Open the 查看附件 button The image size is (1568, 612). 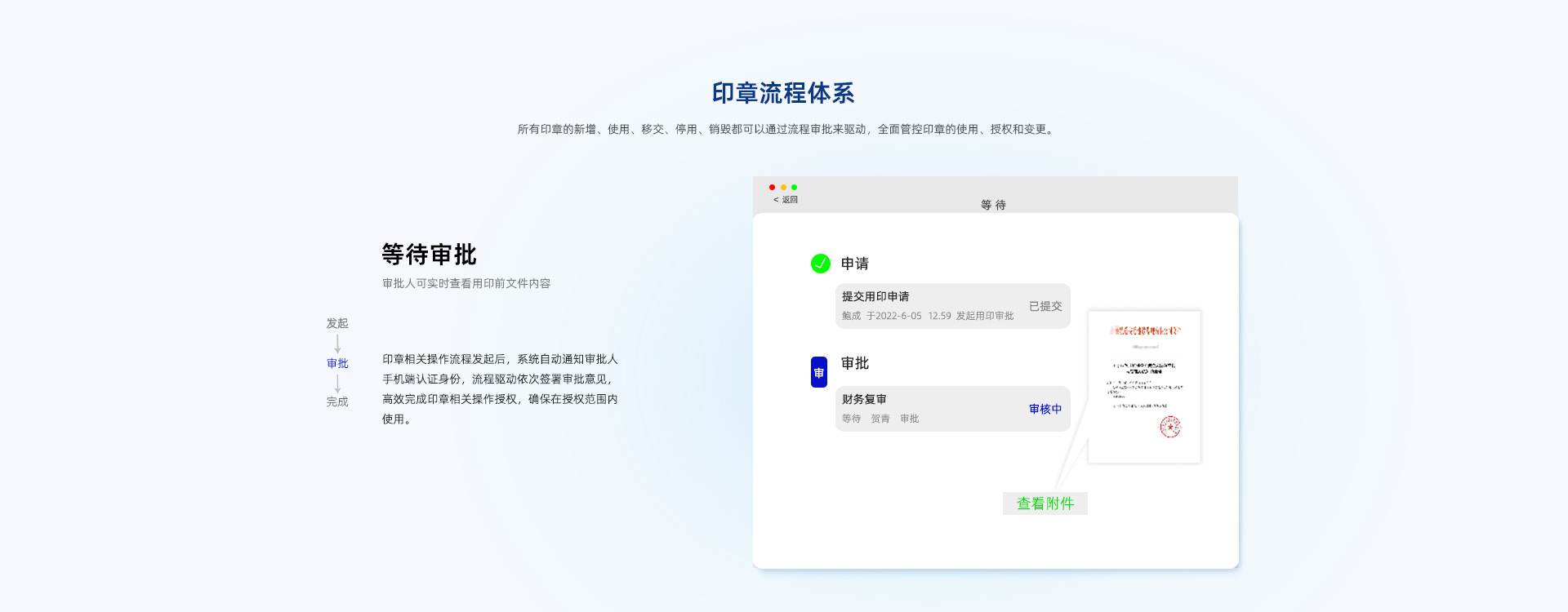point(1045,503)
